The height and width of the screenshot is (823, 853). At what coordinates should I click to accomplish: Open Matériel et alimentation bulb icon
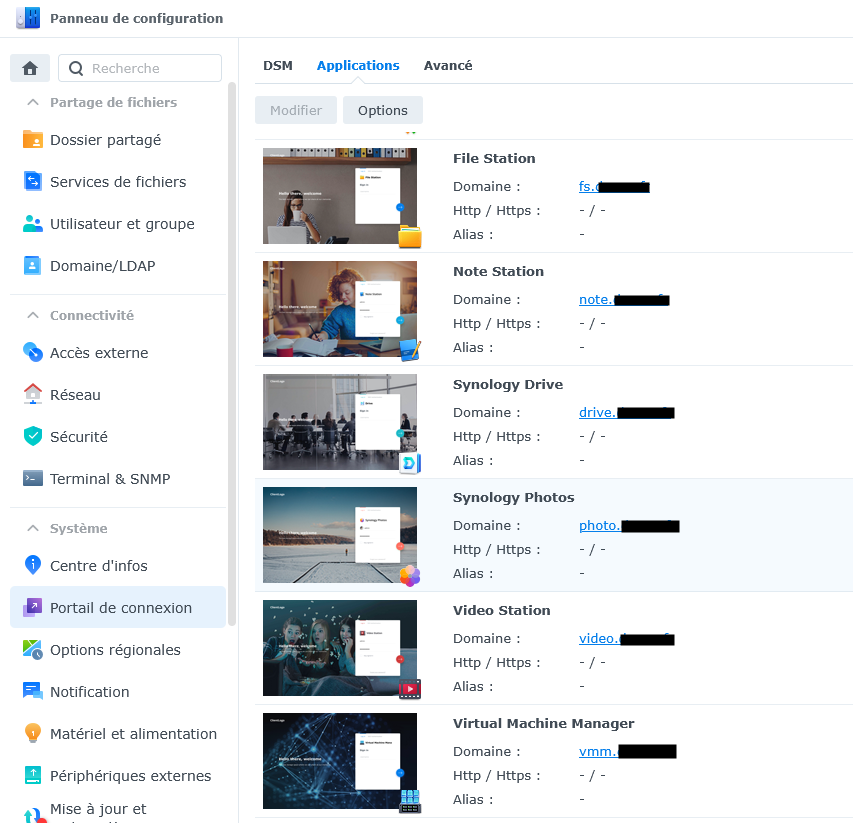(x=33, y=733)
